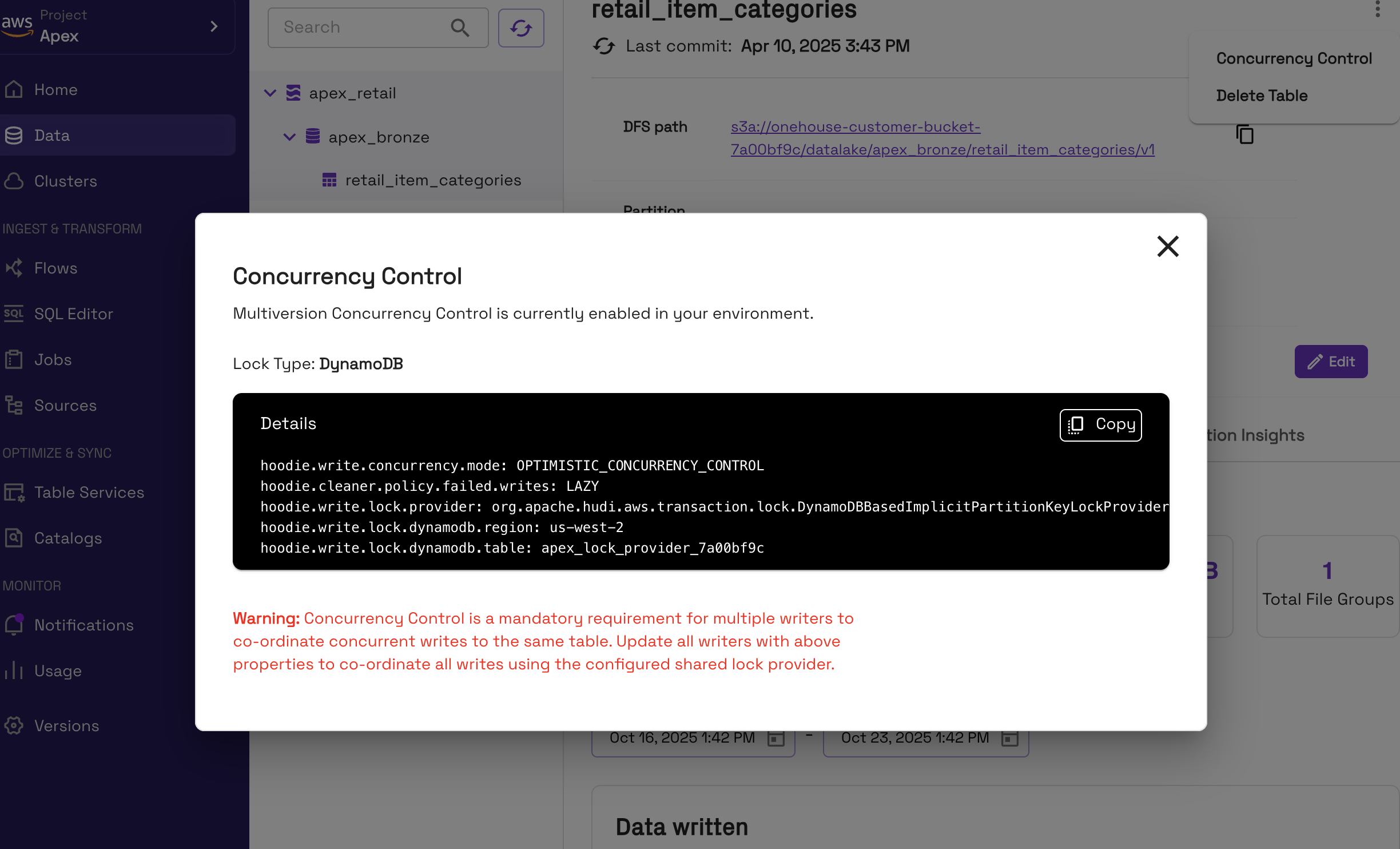Select Delete Table menu option

1261,96
